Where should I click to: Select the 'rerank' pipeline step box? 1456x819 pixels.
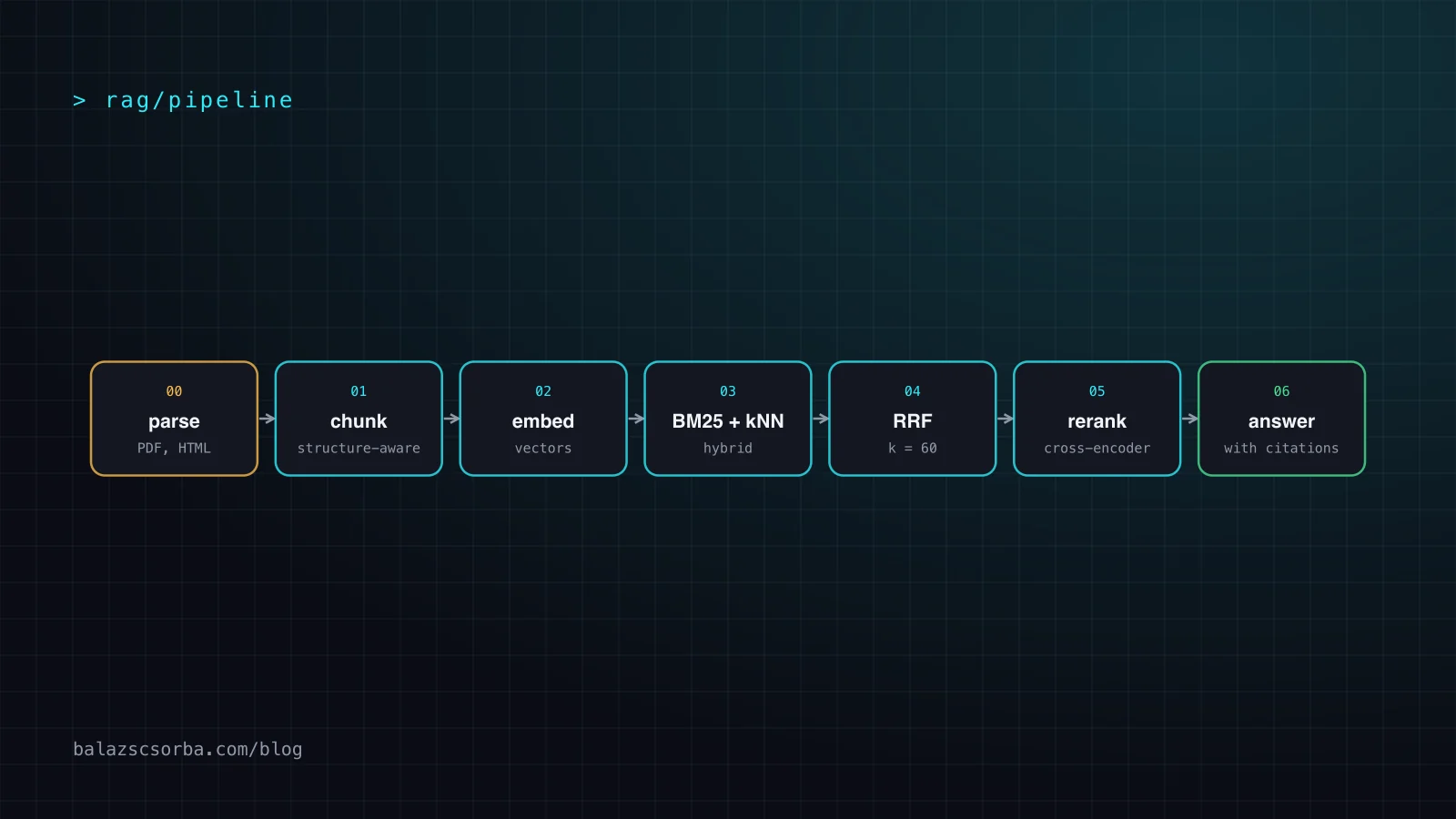[x=1097, y=419]
